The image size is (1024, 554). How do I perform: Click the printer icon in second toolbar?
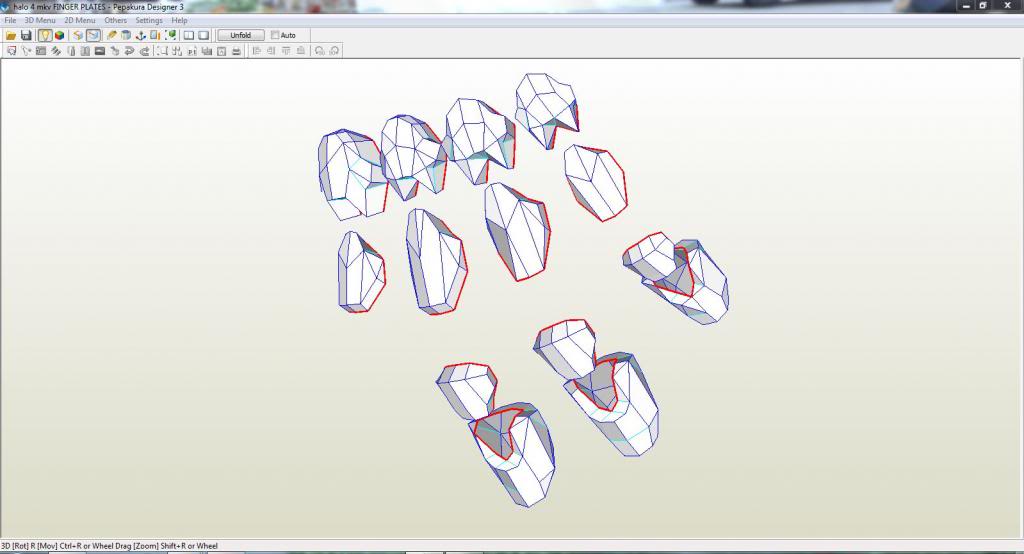[236, 51]
